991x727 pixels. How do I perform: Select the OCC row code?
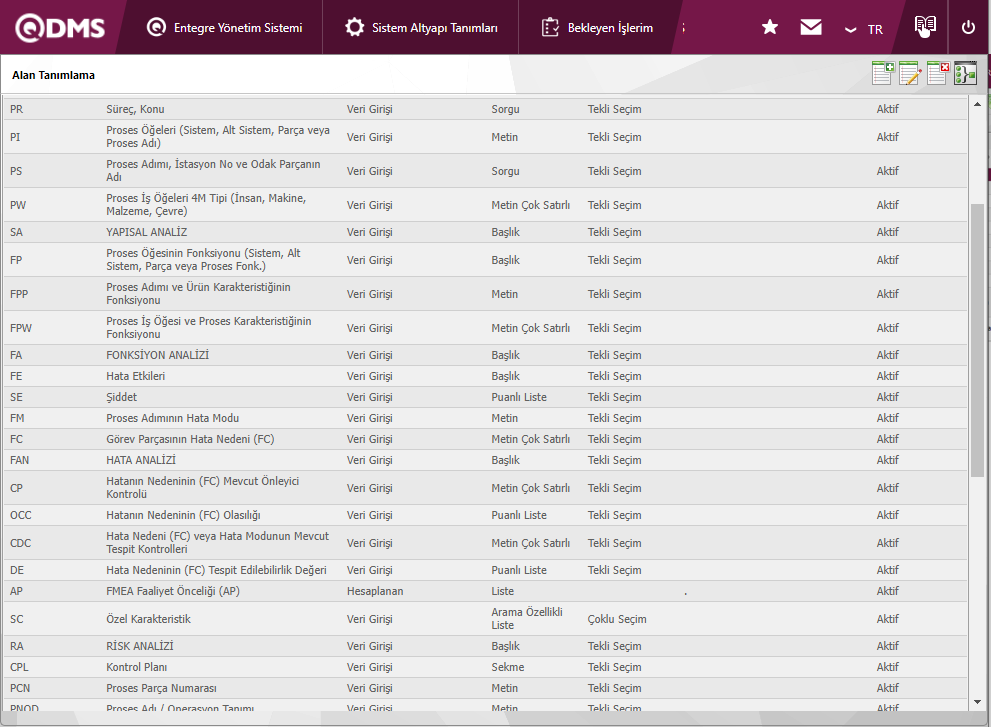(x=20, y=515)
